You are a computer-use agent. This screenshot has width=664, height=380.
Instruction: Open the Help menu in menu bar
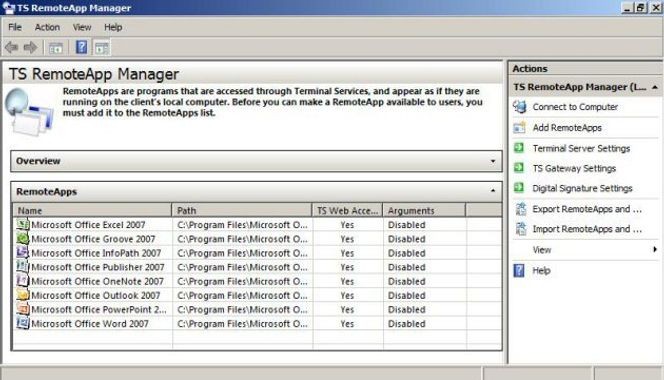(x=113, y=27)
